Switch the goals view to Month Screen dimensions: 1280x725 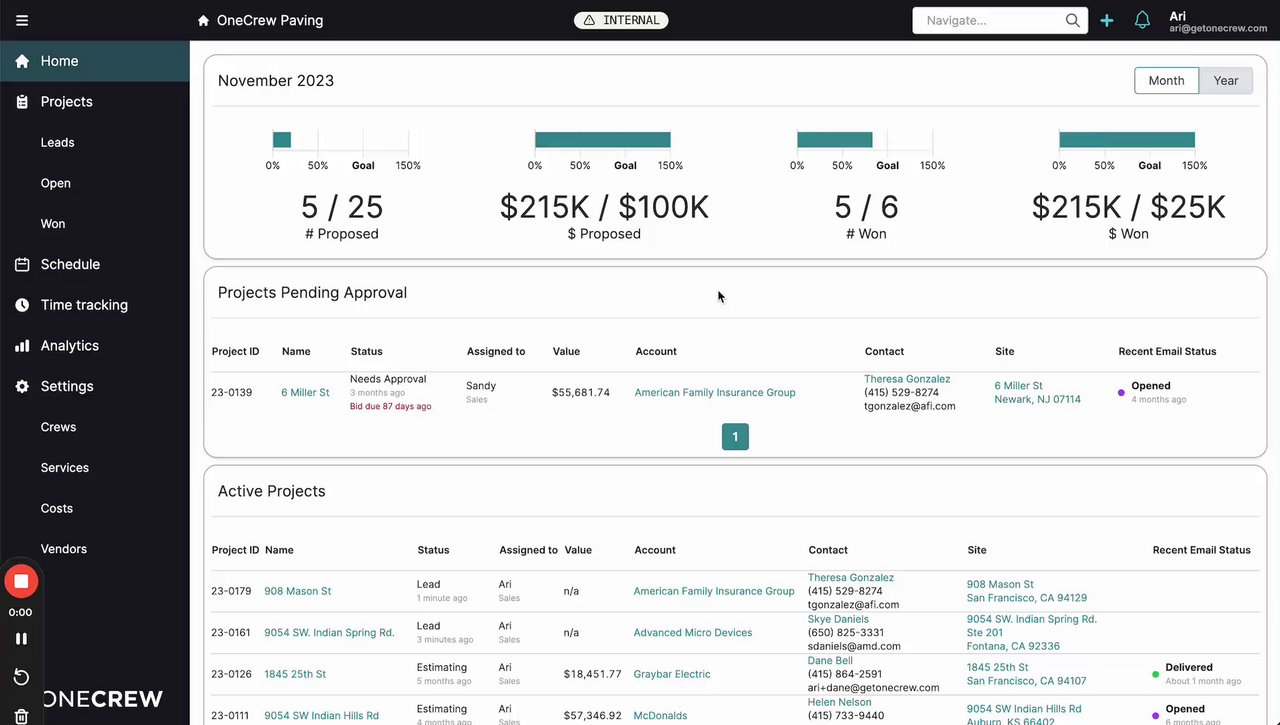[x=1166, y=81]
